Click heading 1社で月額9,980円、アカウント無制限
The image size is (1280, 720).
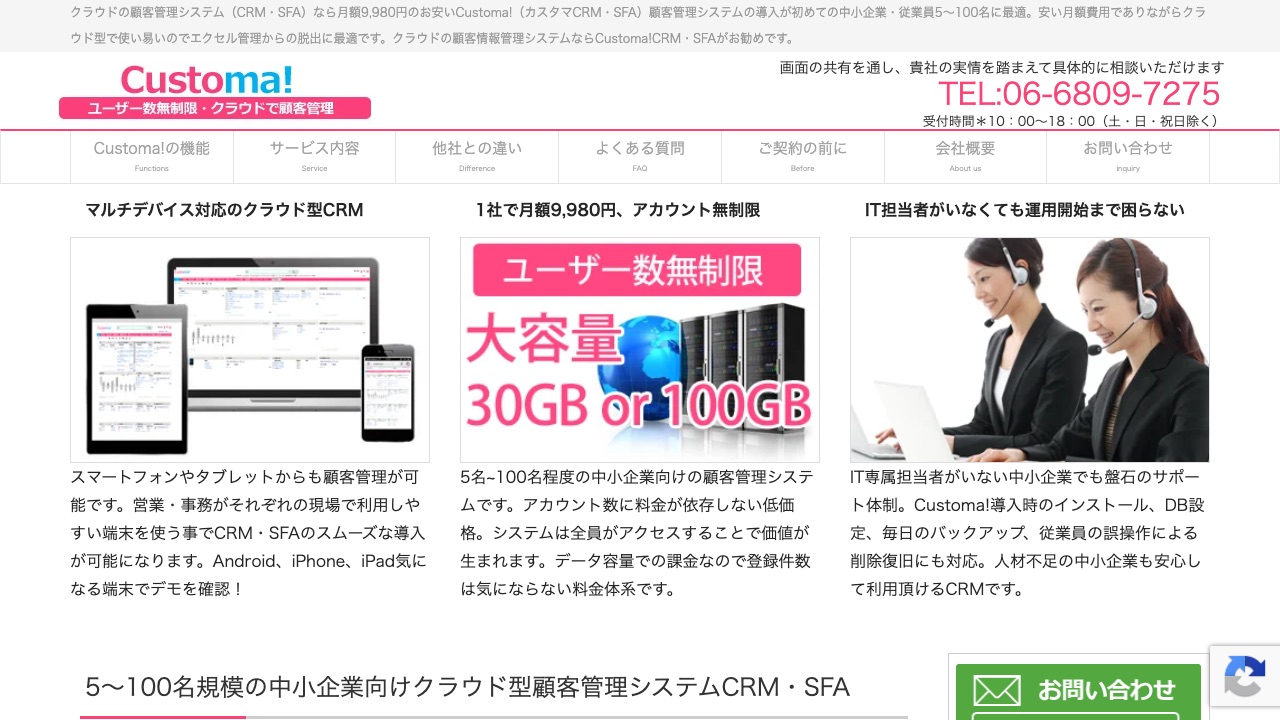click(x=618, y=210)
